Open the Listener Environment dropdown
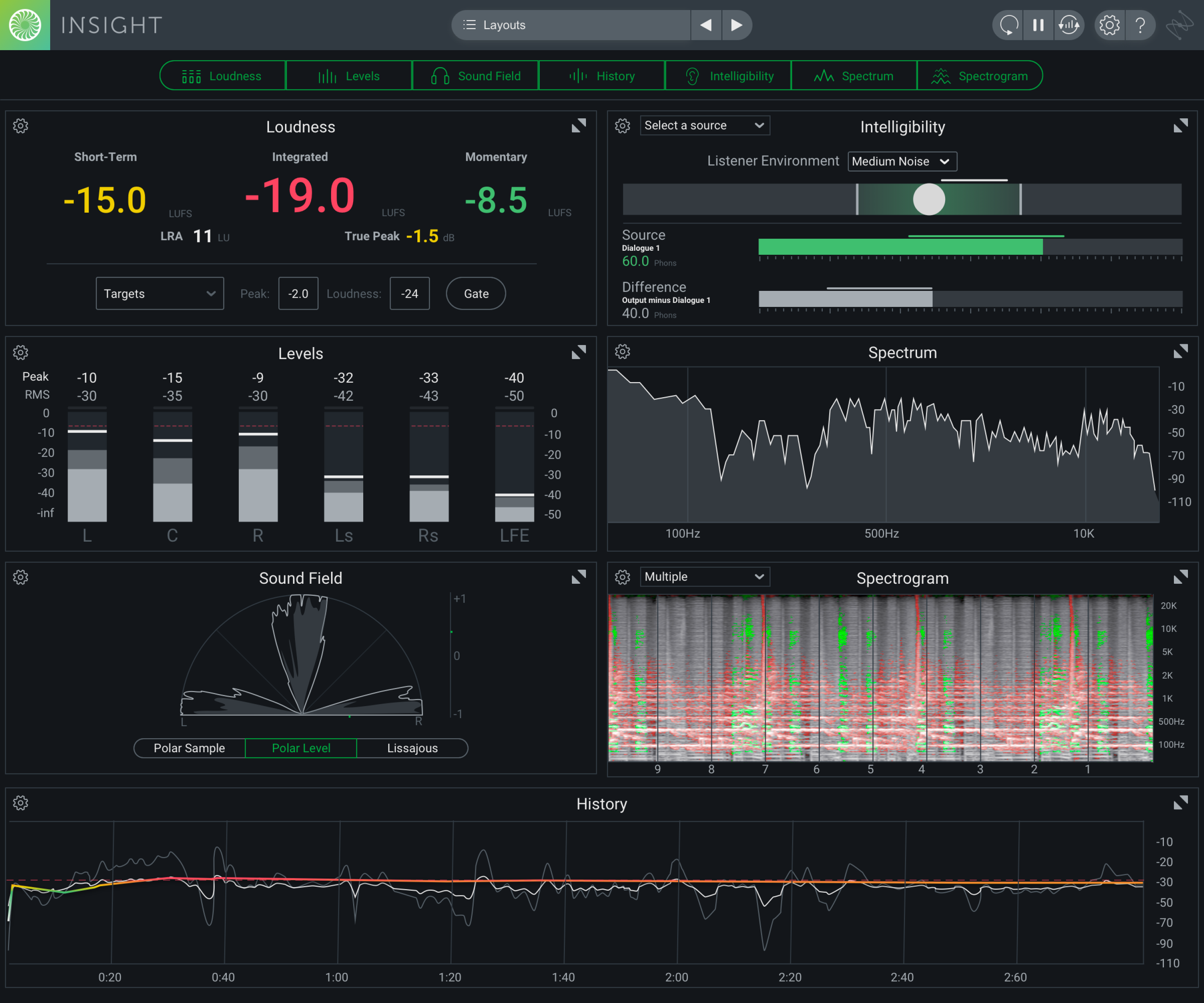The width and height of the screenshot is (1204, 1003). click(x=902, y=161)
